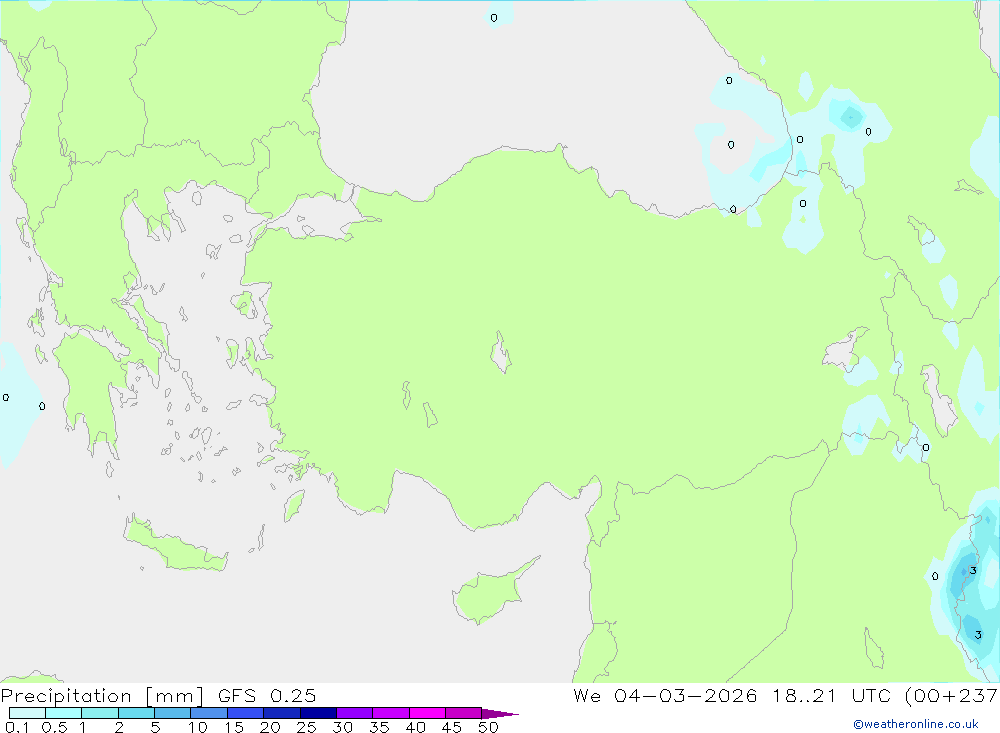Click the "0.5" legend scale label

(54, 727)
